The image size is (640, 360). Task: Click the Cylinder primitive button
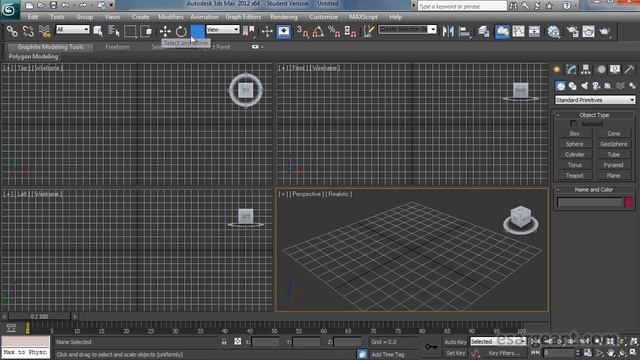coord(574,155)
